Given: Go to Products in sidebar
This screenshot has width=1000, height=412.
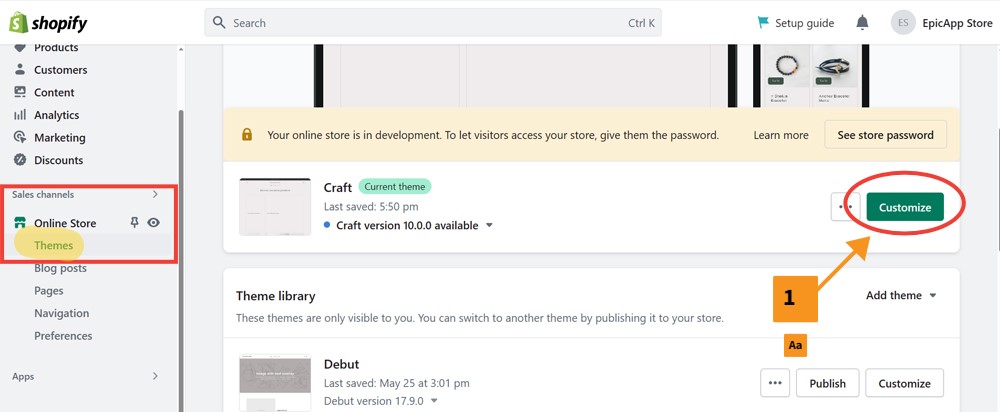Looking at the screenshot, I should click(56, 47).
